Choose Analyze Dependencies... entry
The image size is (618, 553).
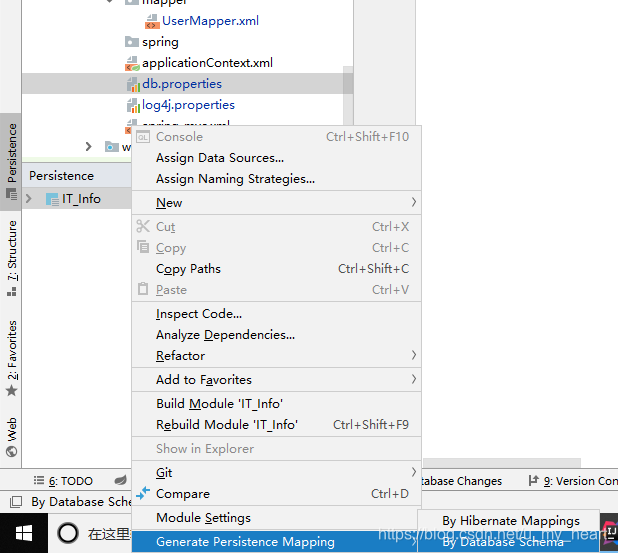pos(276,335)
